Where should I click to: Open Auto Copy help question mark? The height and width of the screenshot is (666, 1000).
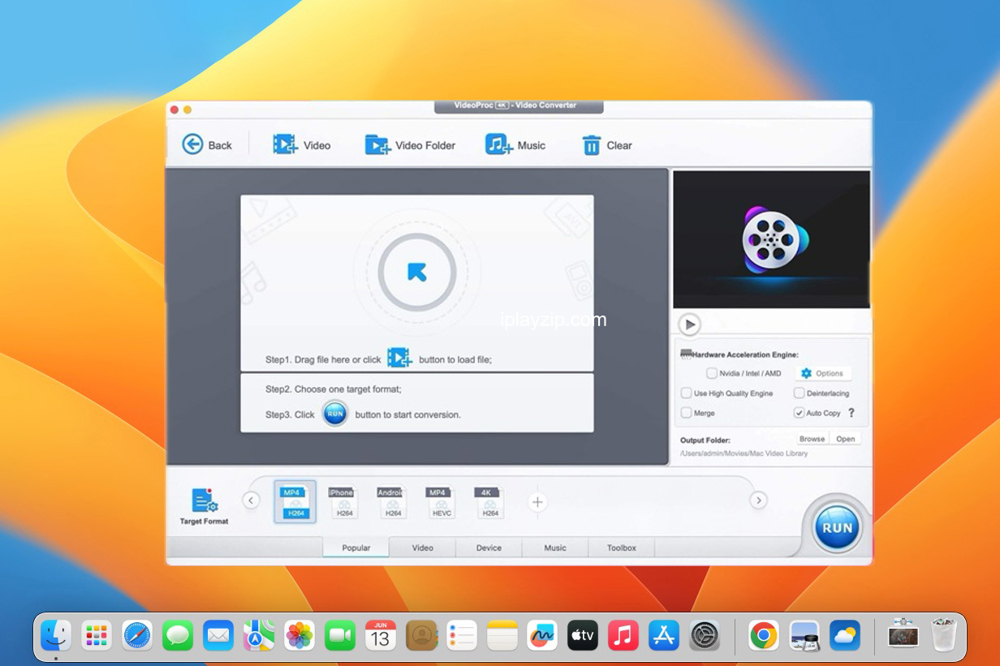pos(851,413)
